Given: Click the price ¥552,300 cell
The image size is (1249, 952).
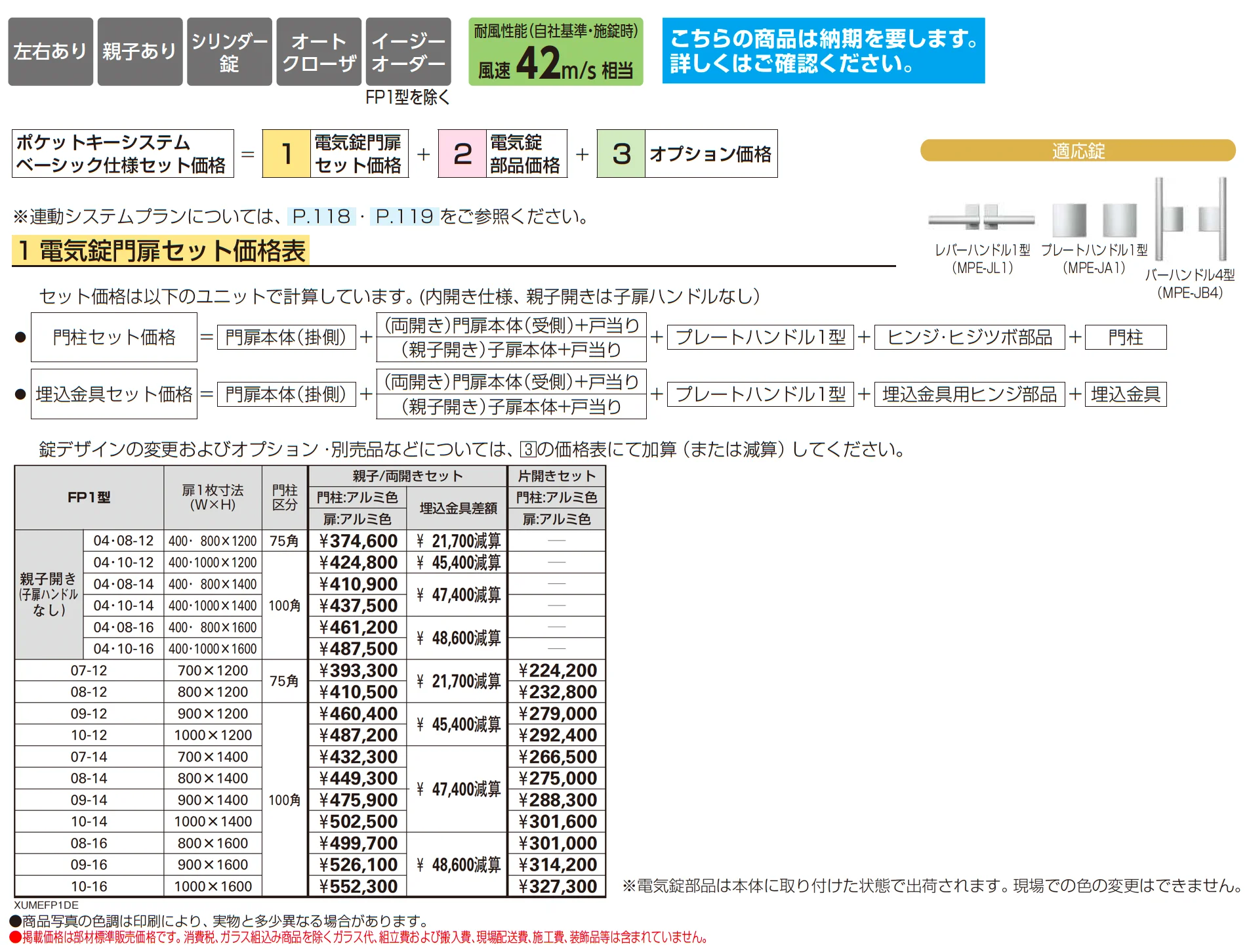Looking at the screenshot, I should click(x=358, y=886).
